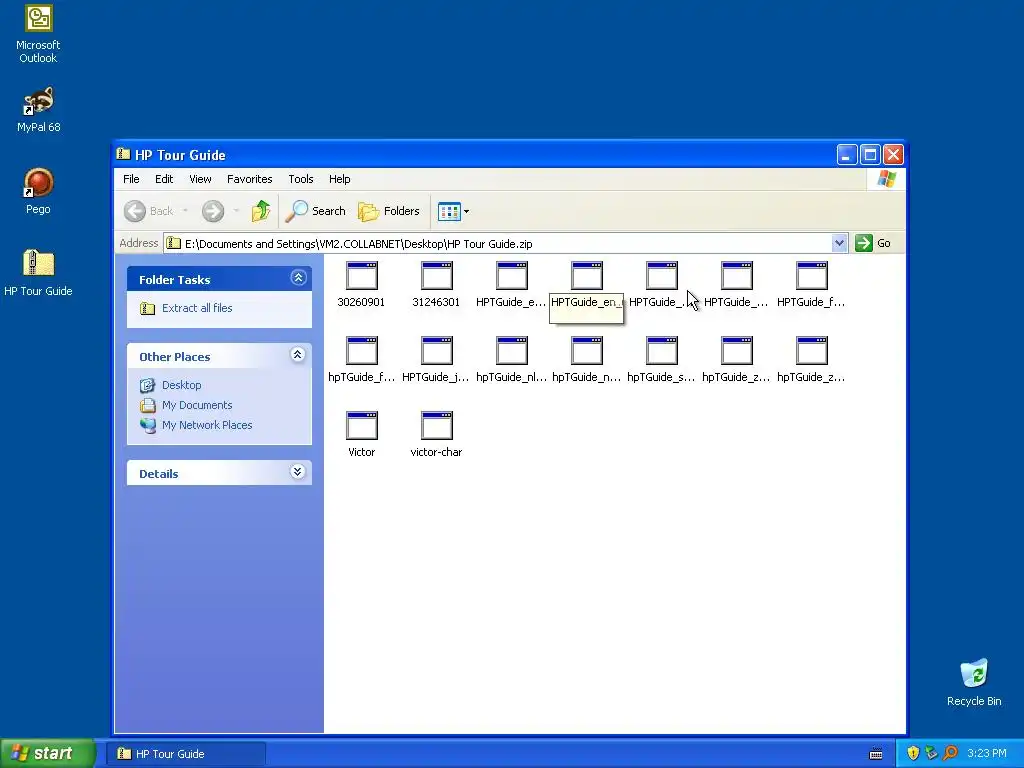The height and width of the screenshot is (768, 1024).
Task: Expand the Address bar dropdown
Action: [839, 243]
